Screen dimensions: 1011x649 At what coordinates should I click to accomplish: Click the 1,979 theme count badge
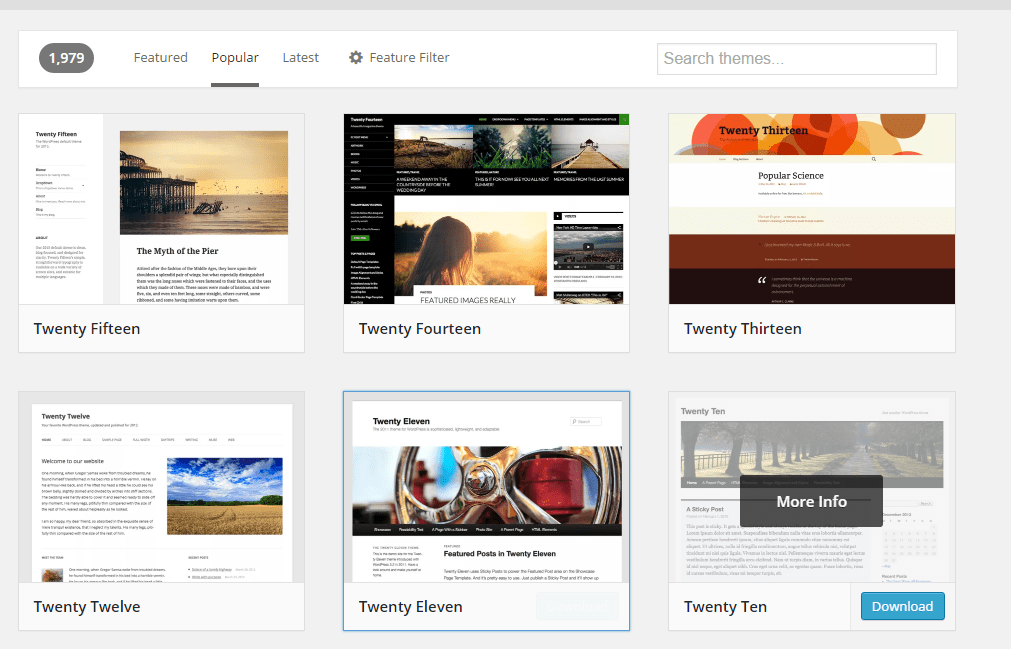click(x=66, y=58)
